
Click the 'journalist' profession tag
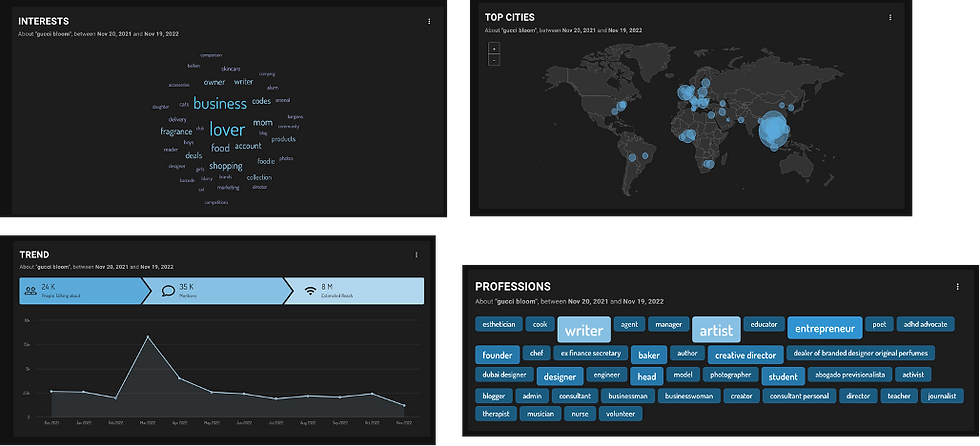941,395
